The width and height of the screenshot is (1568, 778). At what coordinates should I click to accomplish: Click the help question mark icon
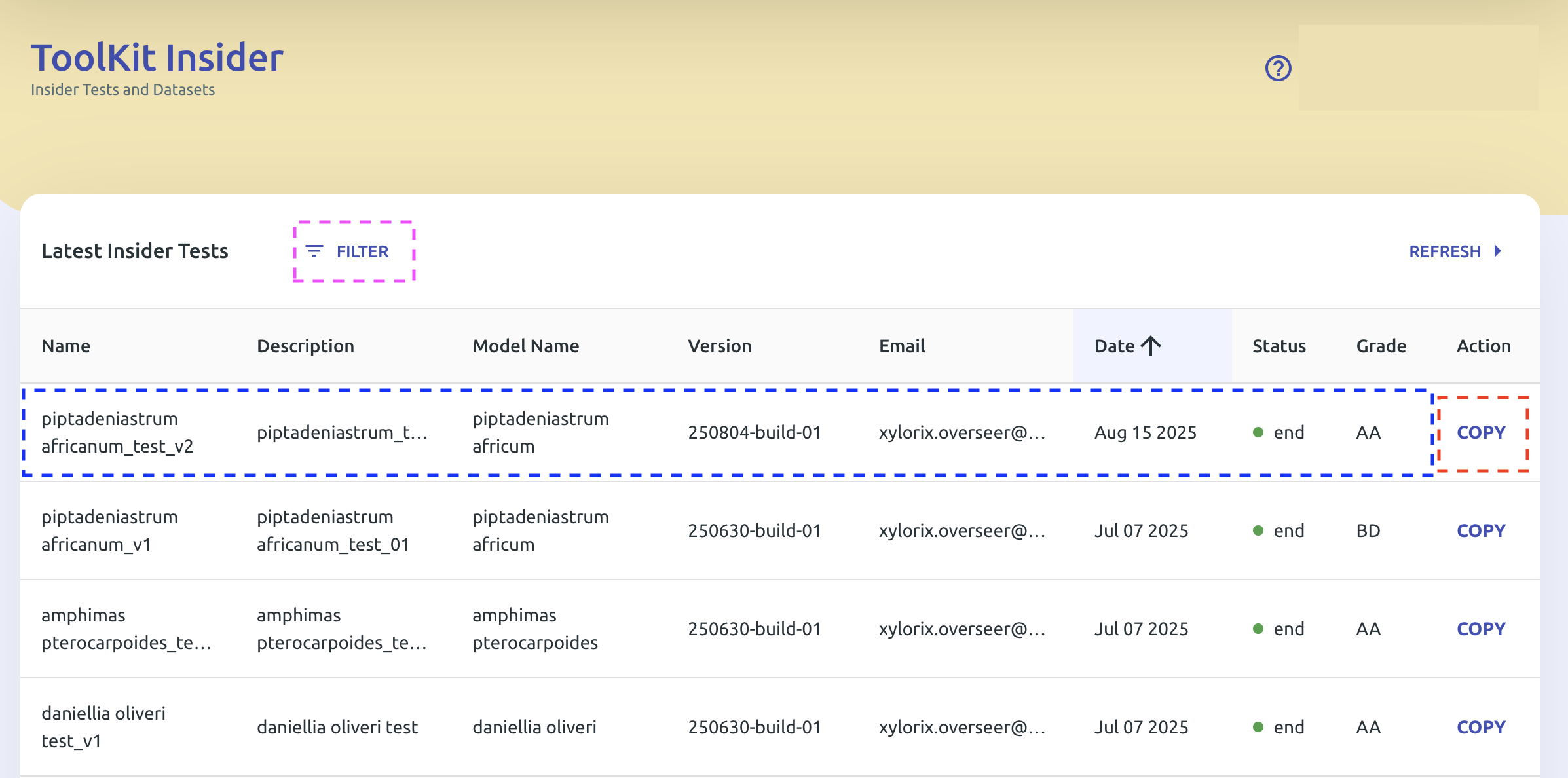1278,68
